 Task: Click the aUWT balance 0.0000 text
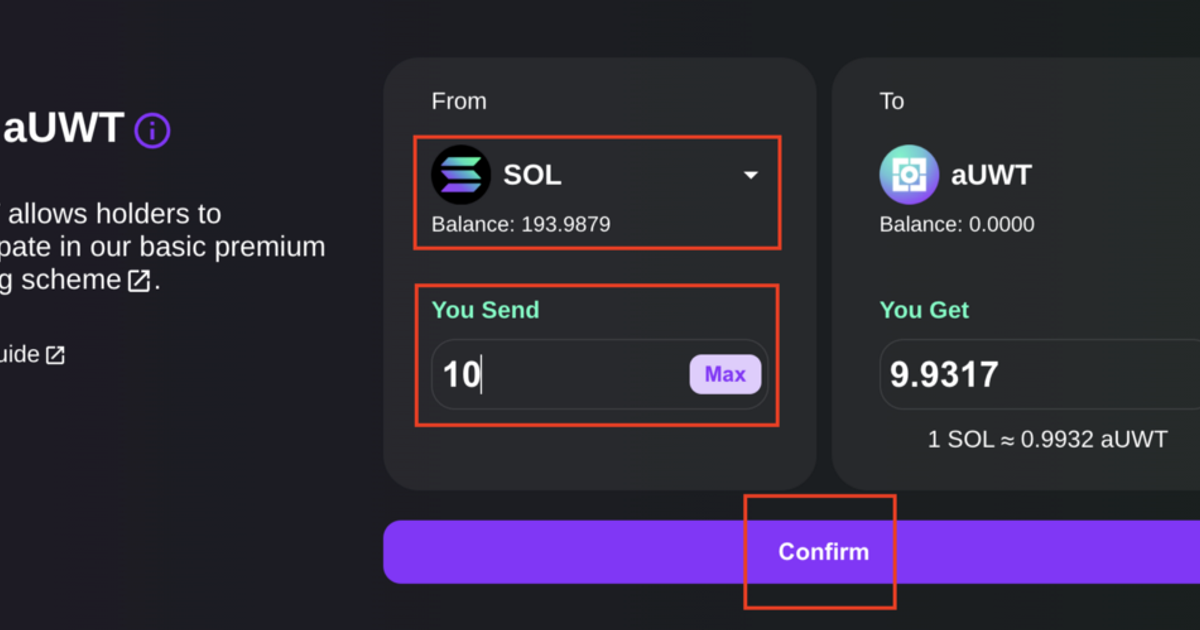point(957,225)
